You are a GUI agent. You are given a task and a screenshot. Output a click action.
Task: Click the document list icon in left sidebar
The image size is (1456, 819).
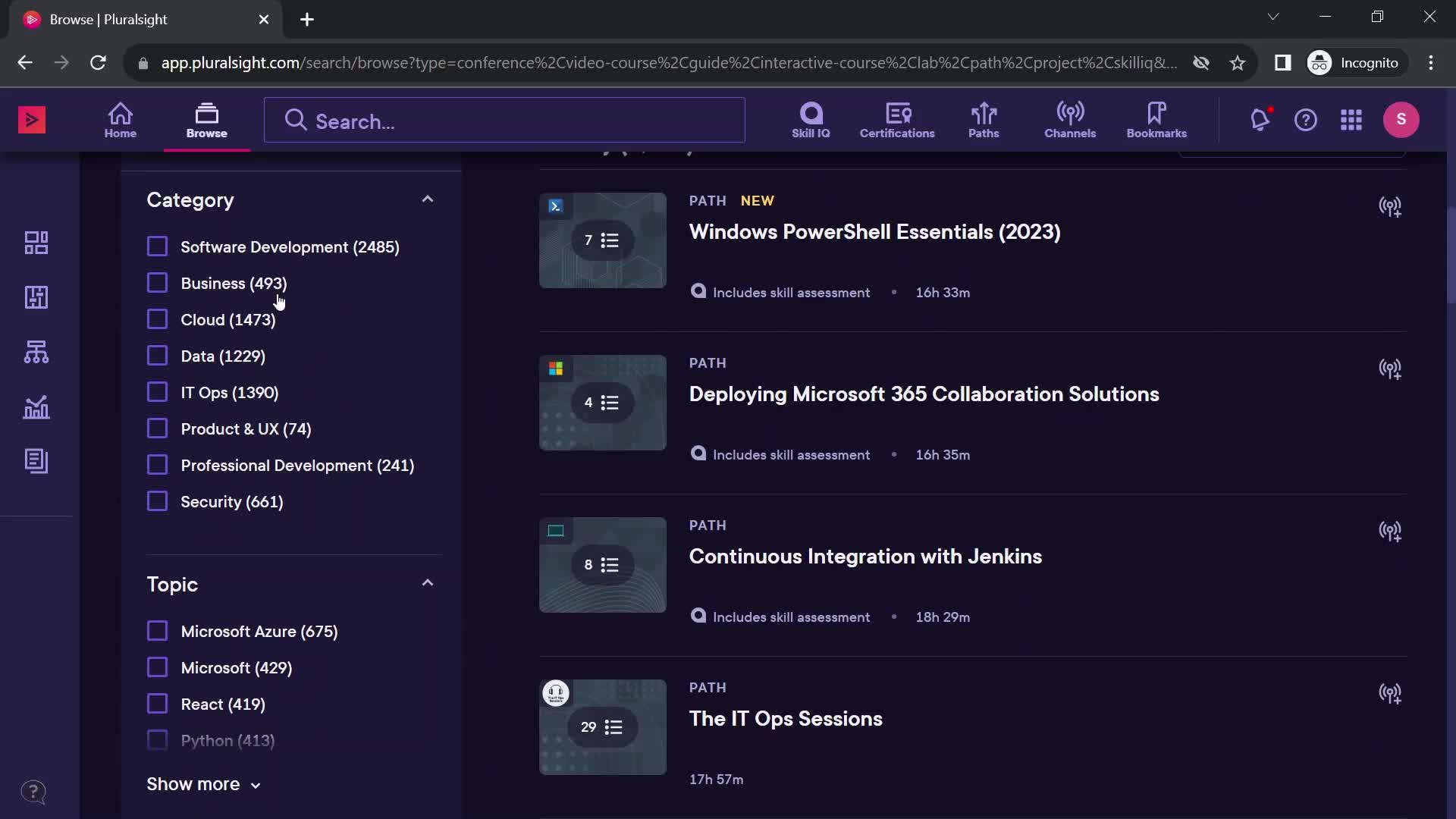(36, 461)
